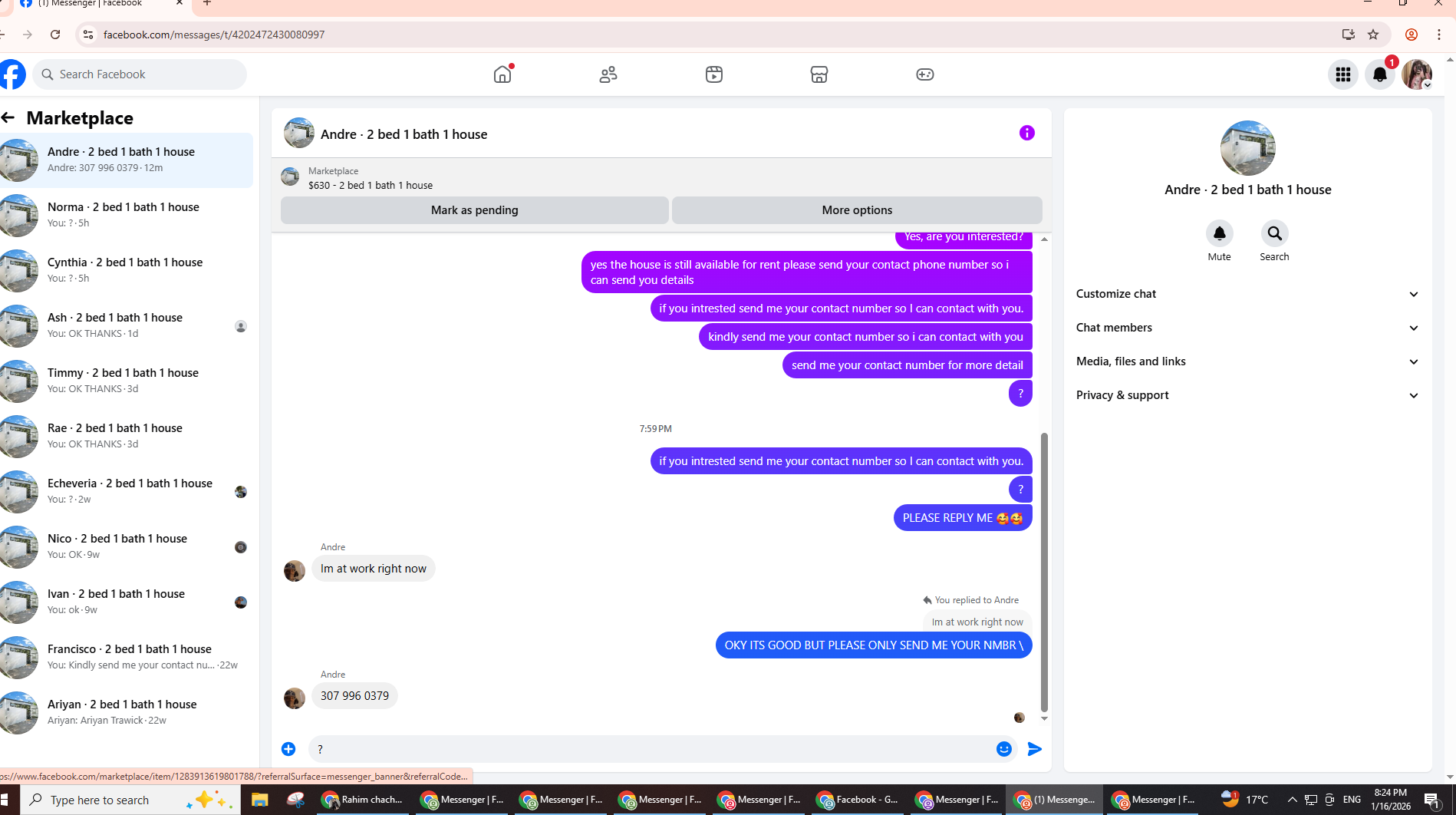Go to the Facebook Home icon
This screenshot has height=815, width=1456.
coord(502,74)
